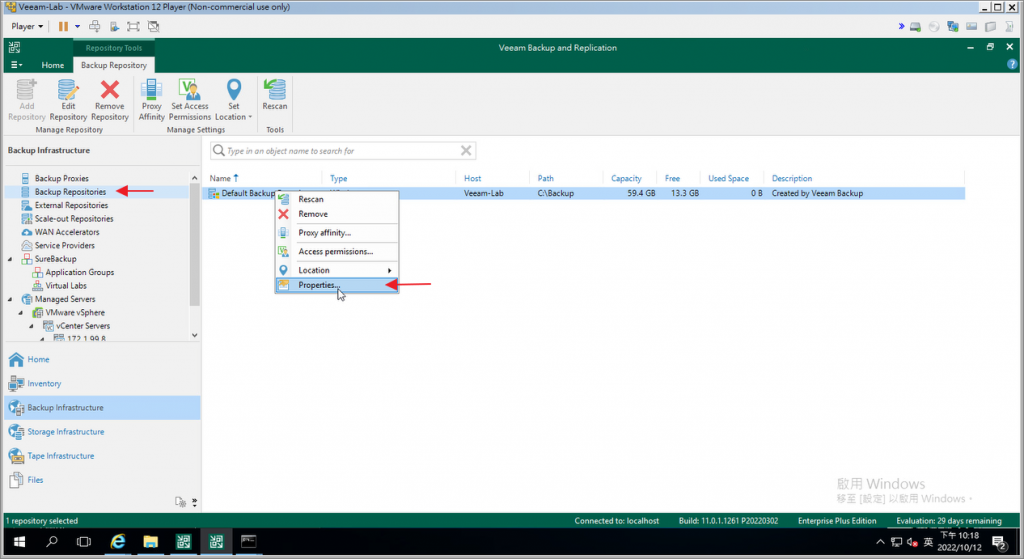The height and width of the screenshot is (559, 1024).
Task: Open the VMware Player menu dropdown
Action: [x=27, y=26]
